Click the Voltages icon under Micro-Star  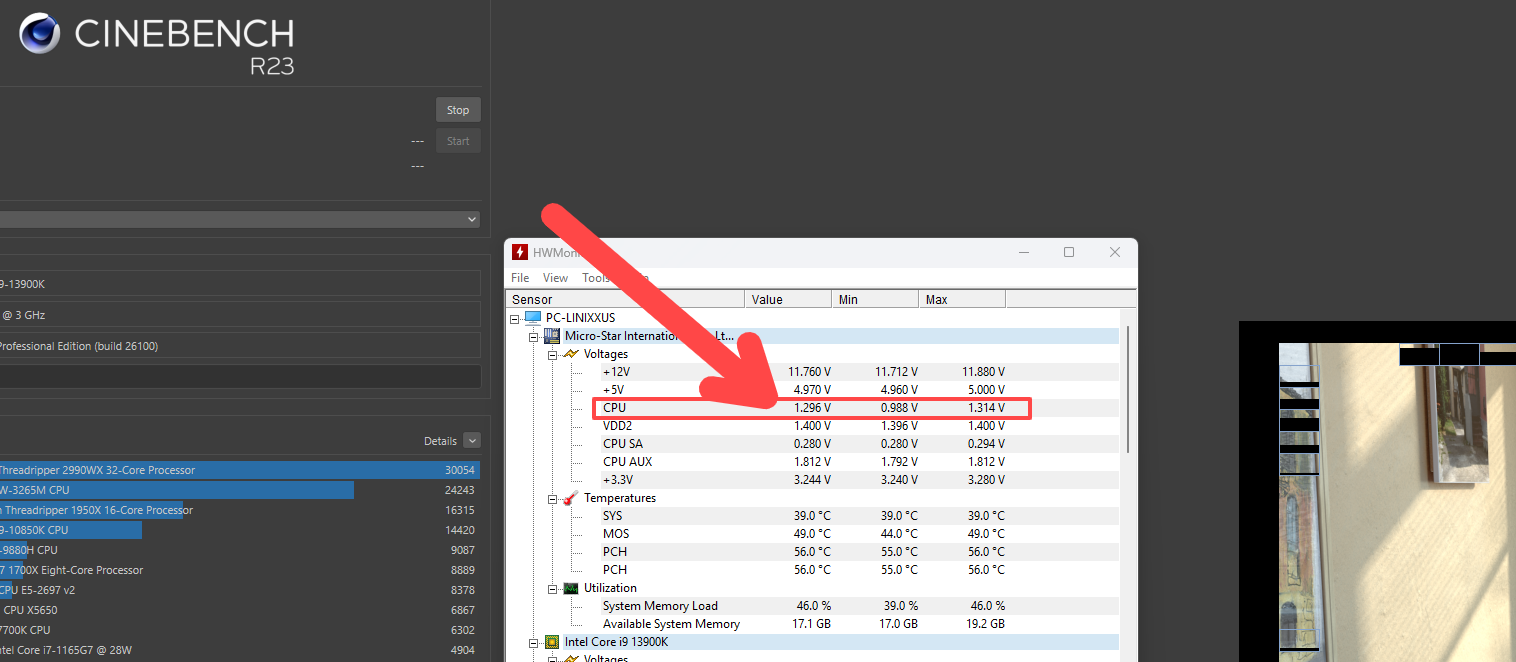[x=570, y=354]
